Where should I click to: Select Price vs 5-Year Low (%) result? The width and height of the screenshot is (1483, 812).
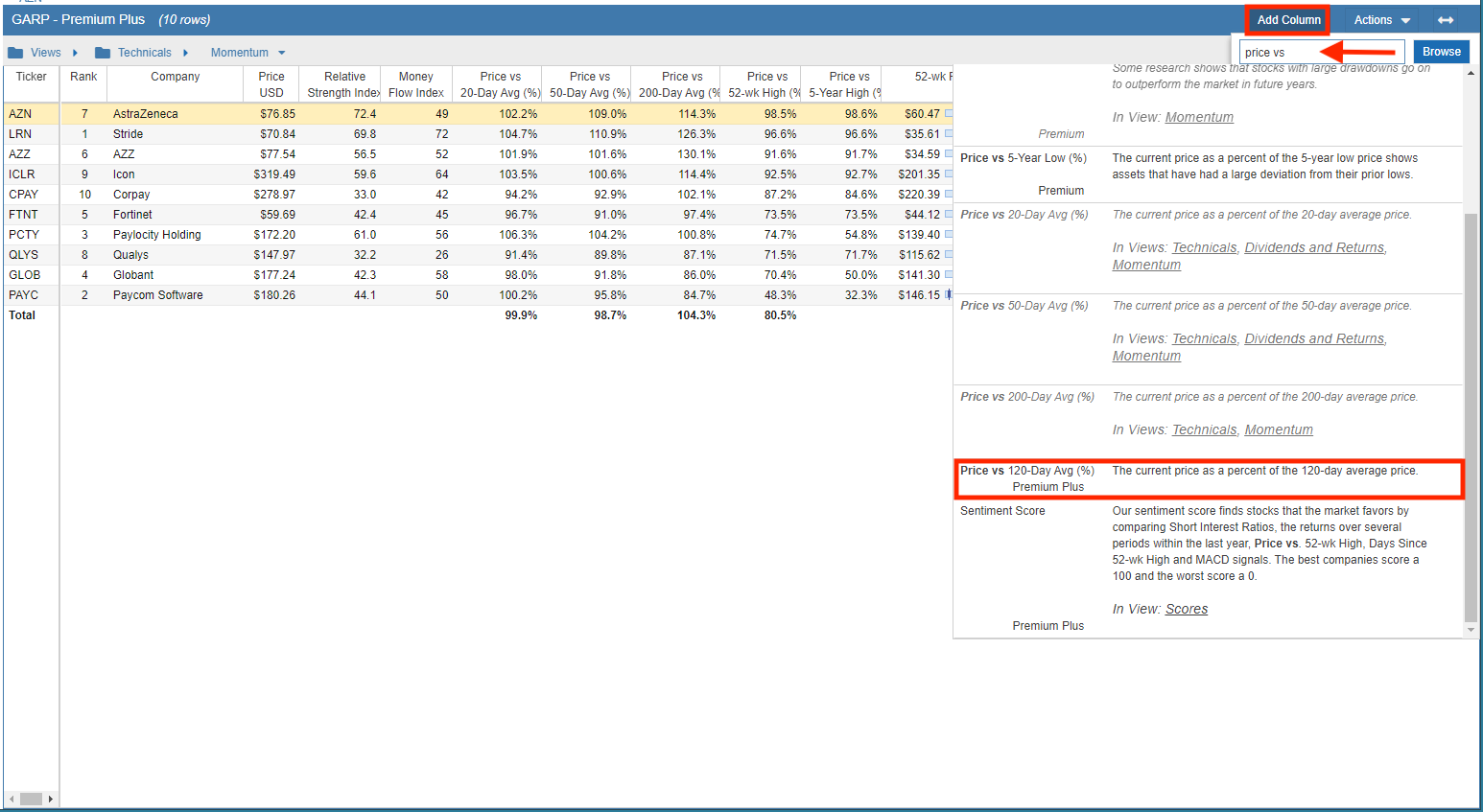[x=1023, y=158]
